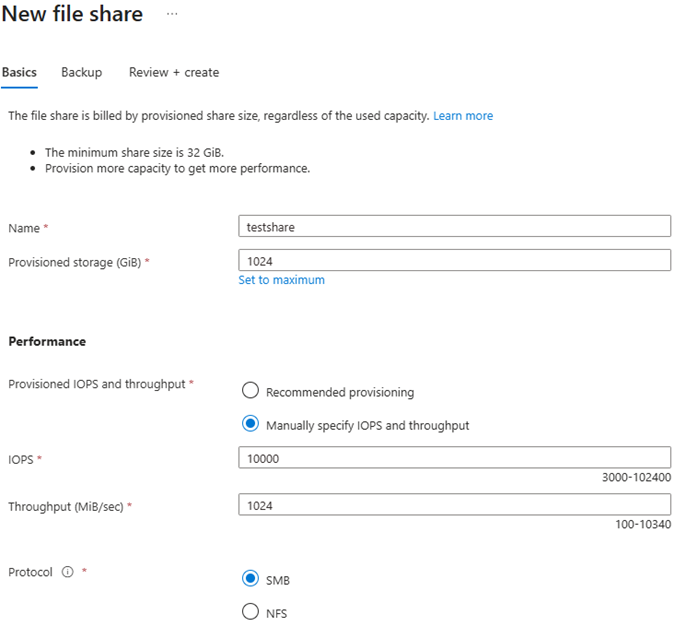Screen dimensions: 686x627
Task: Choose the SMB protocol radio button
Action: [x=250, y=578]
